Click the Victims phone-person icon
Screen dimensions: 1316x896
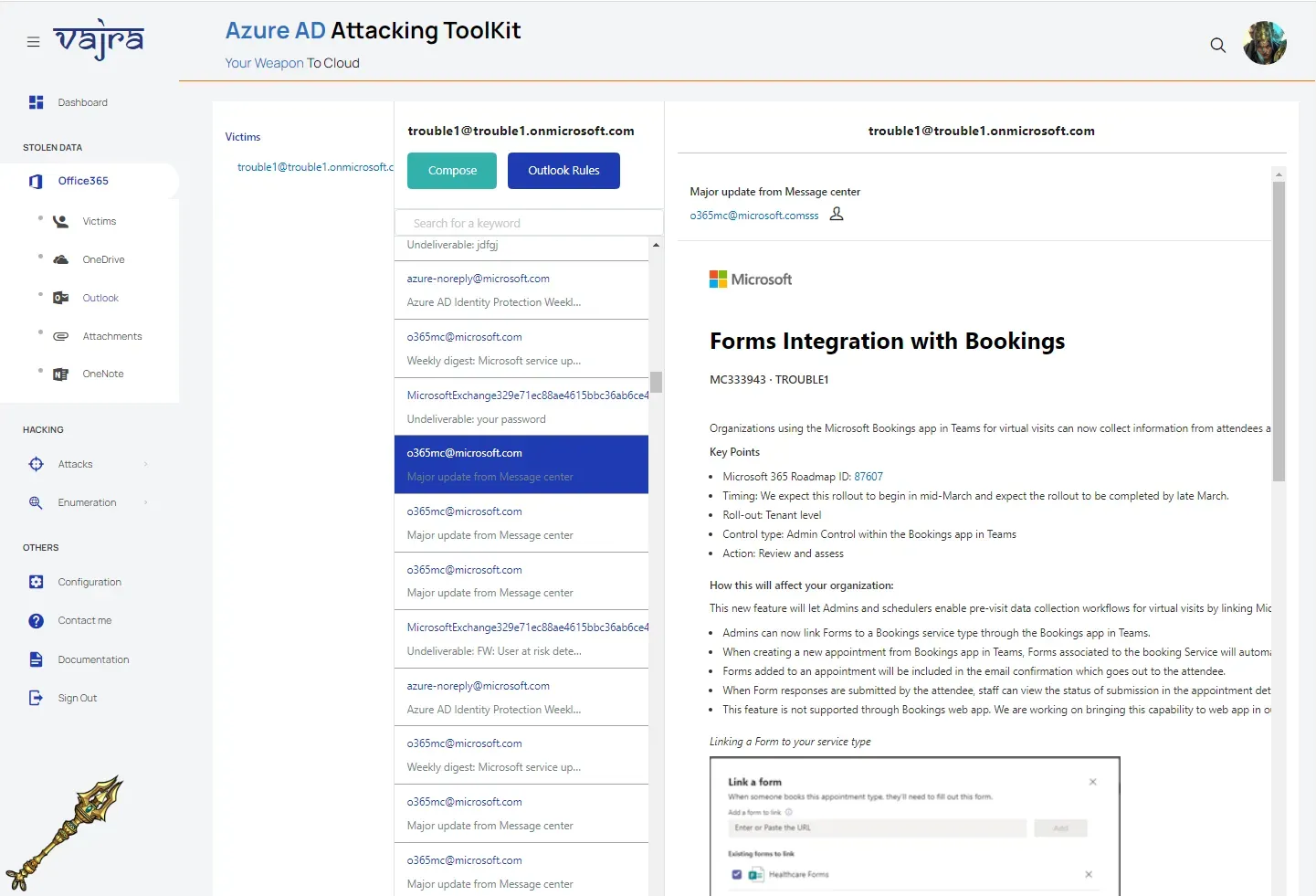(x=60, y=221)
